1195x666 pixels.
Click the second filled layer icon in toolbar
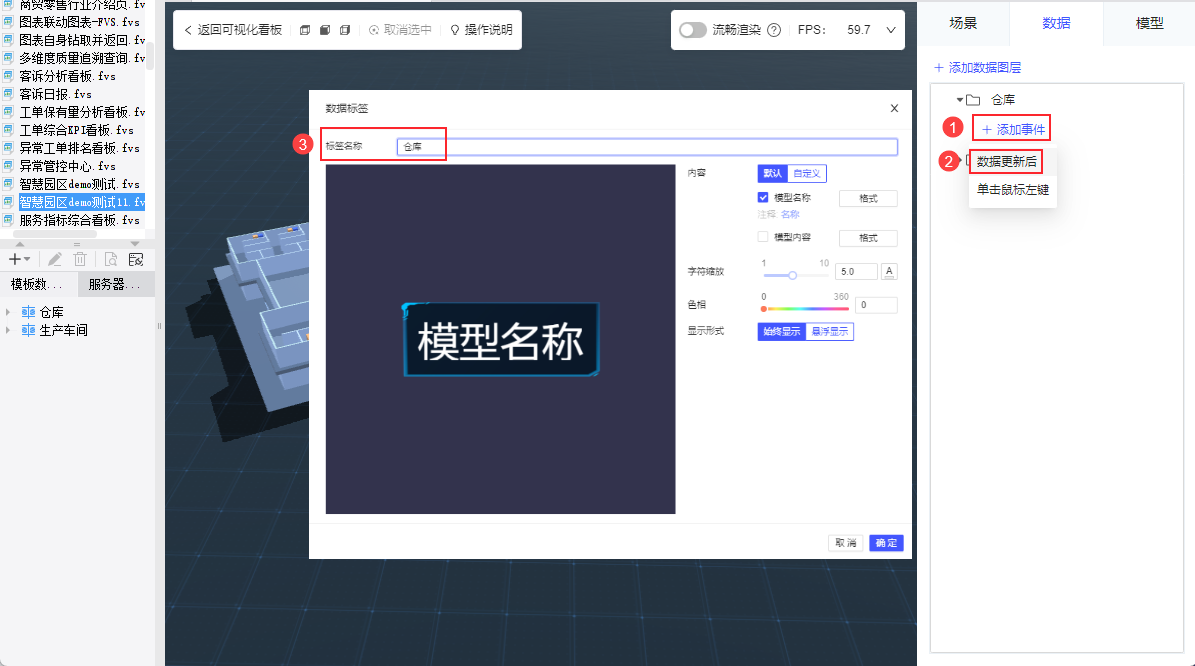[x=325, y=30]
